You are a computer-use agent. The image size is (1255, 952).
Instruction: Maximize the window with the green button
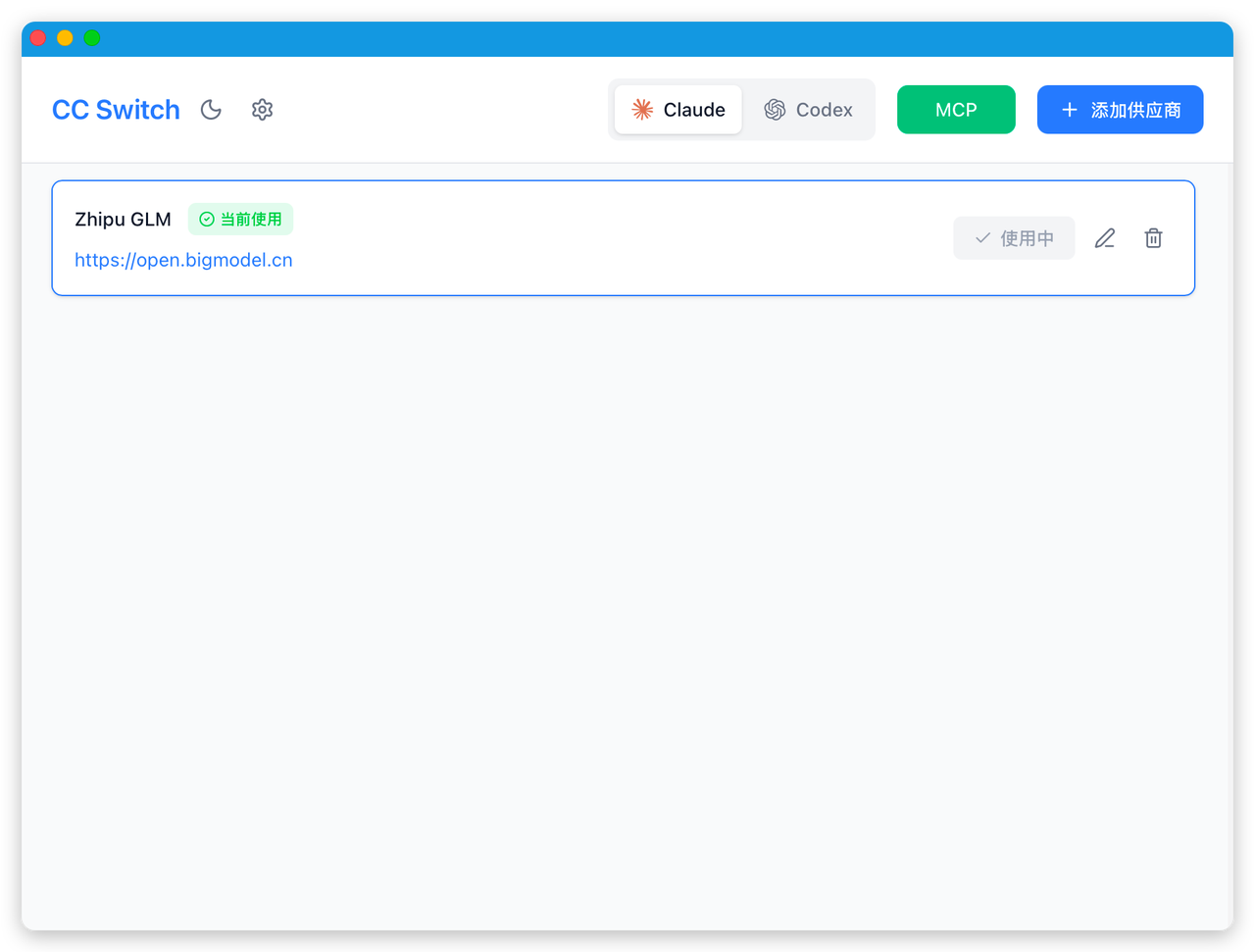tap(91, 38)
